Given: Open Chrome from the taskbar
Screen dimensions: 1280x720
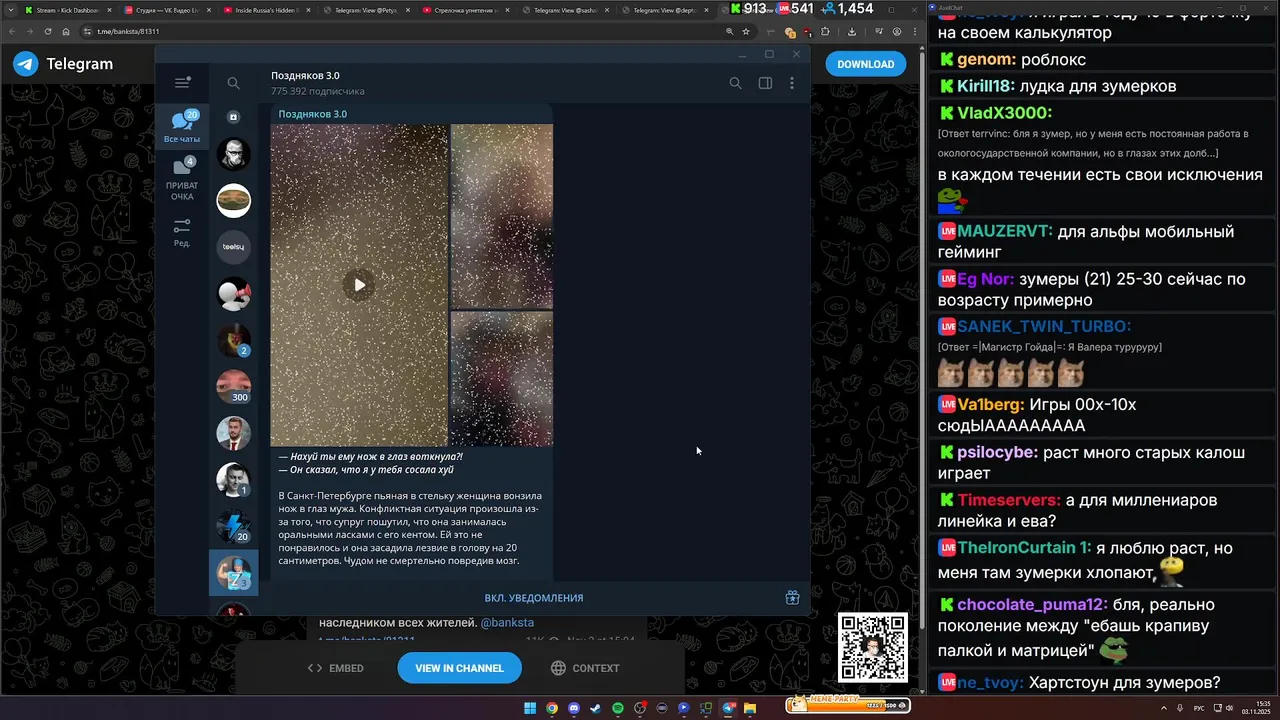Looking at the screenshot, I should coord(552,708).
